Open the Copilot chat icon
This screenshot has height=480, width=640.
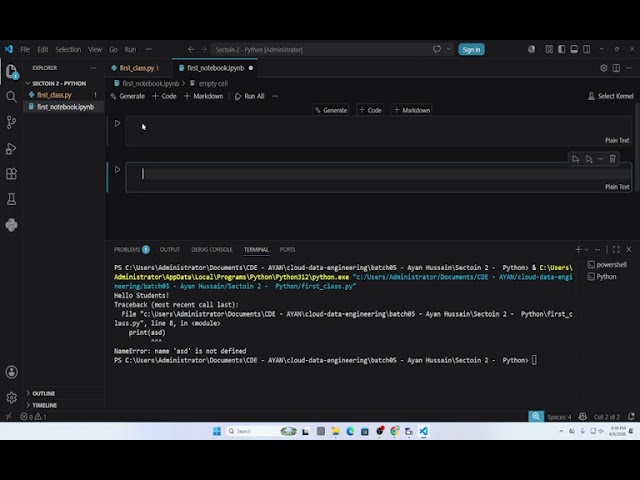tap(437, 49)
